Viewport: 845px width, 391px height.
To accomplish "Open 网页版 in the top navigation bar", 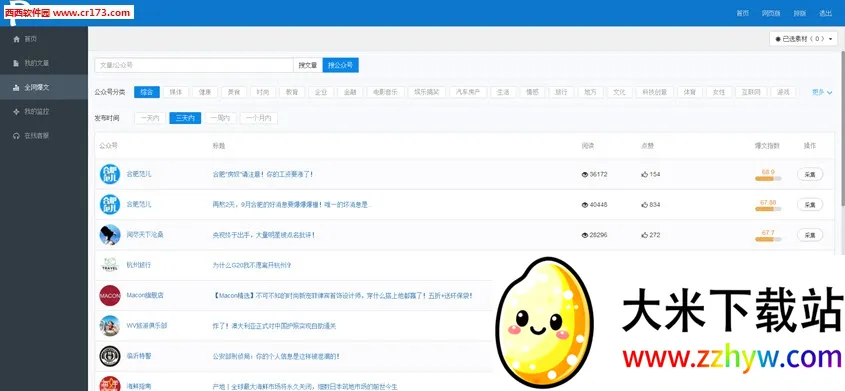I will [771, 13].
